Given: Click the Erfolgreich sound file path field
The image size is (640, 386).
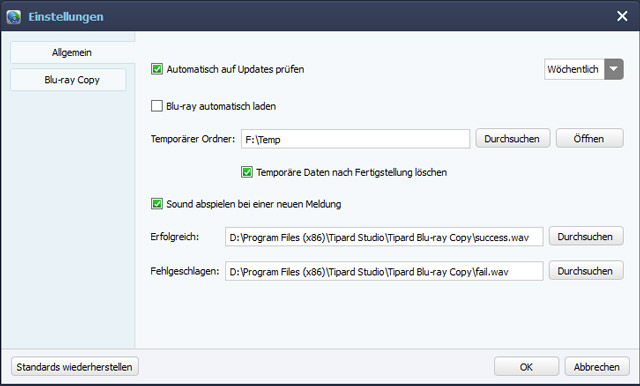Looking at the screenshot, I should pos(384,237).
